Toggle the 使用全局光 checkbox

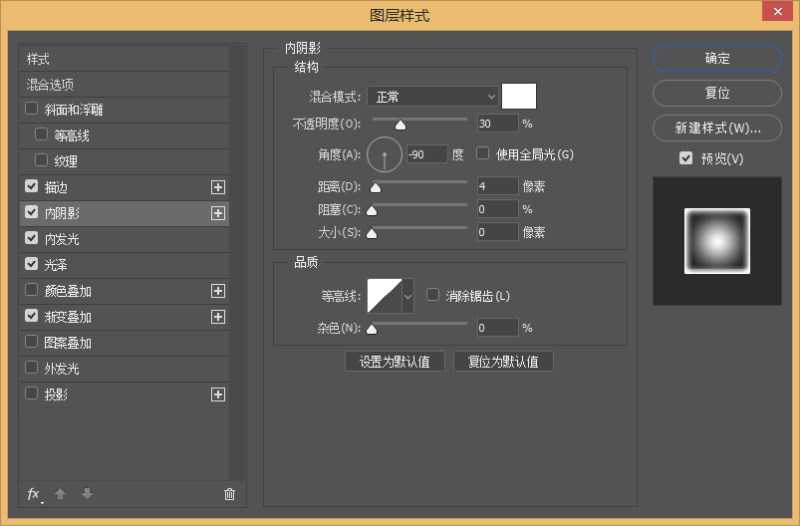[x=483, y=154]
